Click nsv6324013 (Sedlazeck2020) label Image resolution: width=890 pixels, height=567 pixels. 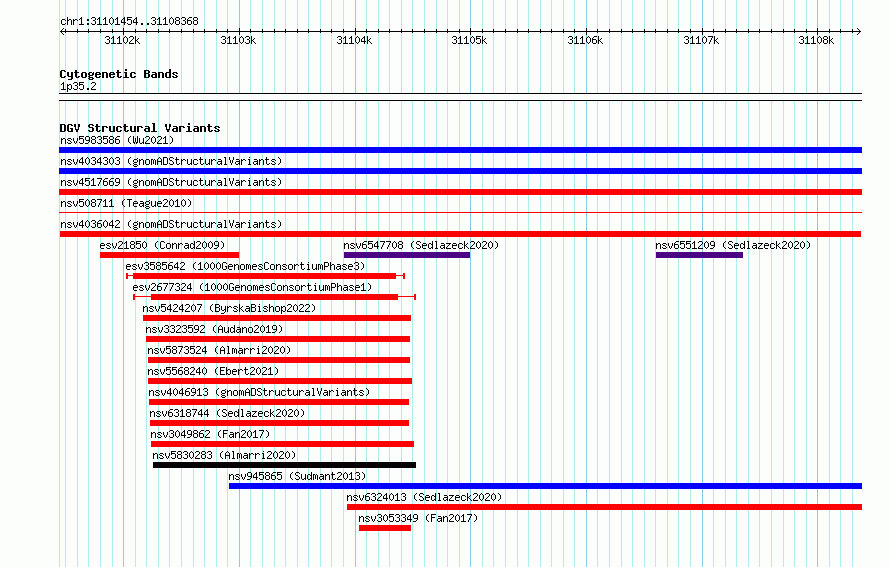coord(425,497)
